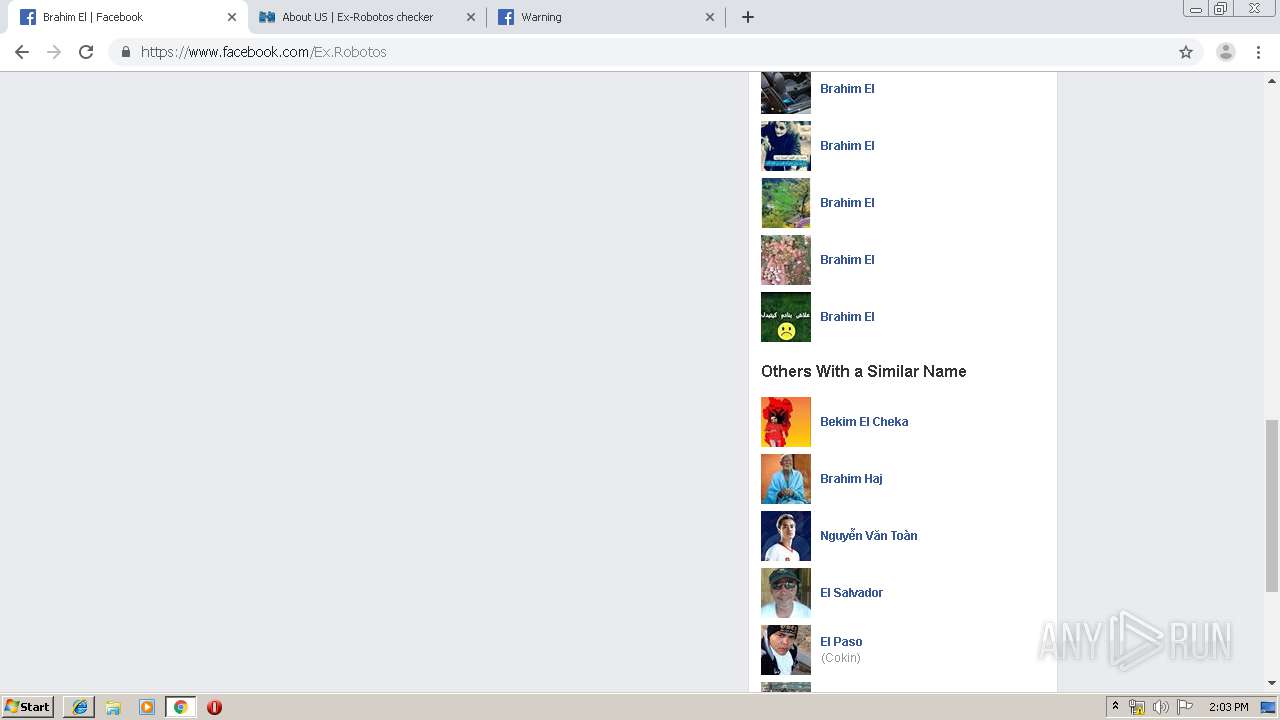
Task: Click the scrollbar down arrow
Action: (1272, 683)
